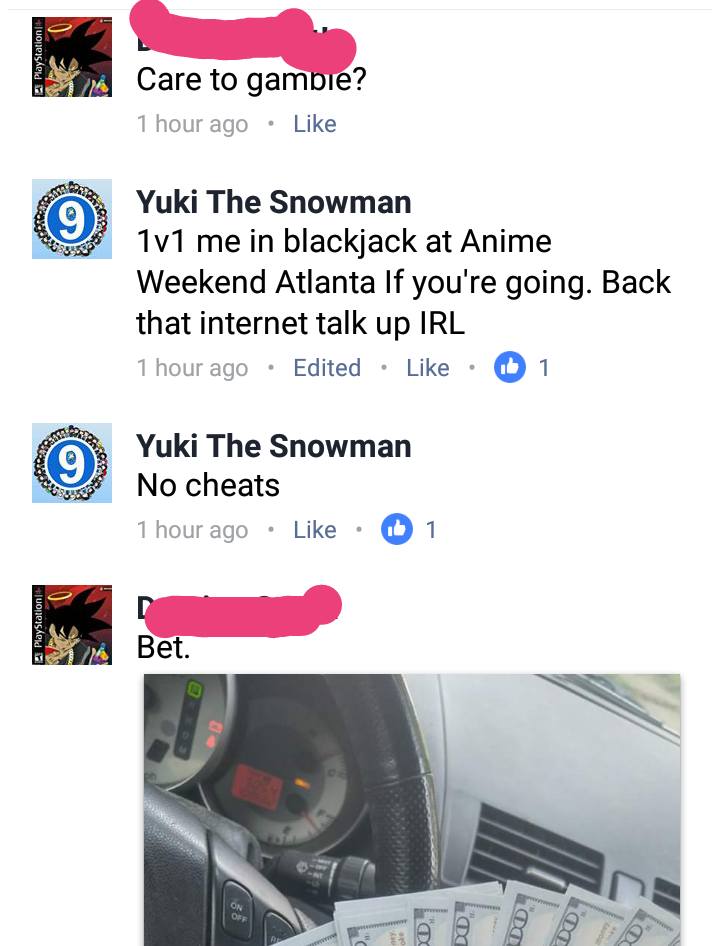
Task: View the like count on the blackjack comment
Action: coord(544,367)
